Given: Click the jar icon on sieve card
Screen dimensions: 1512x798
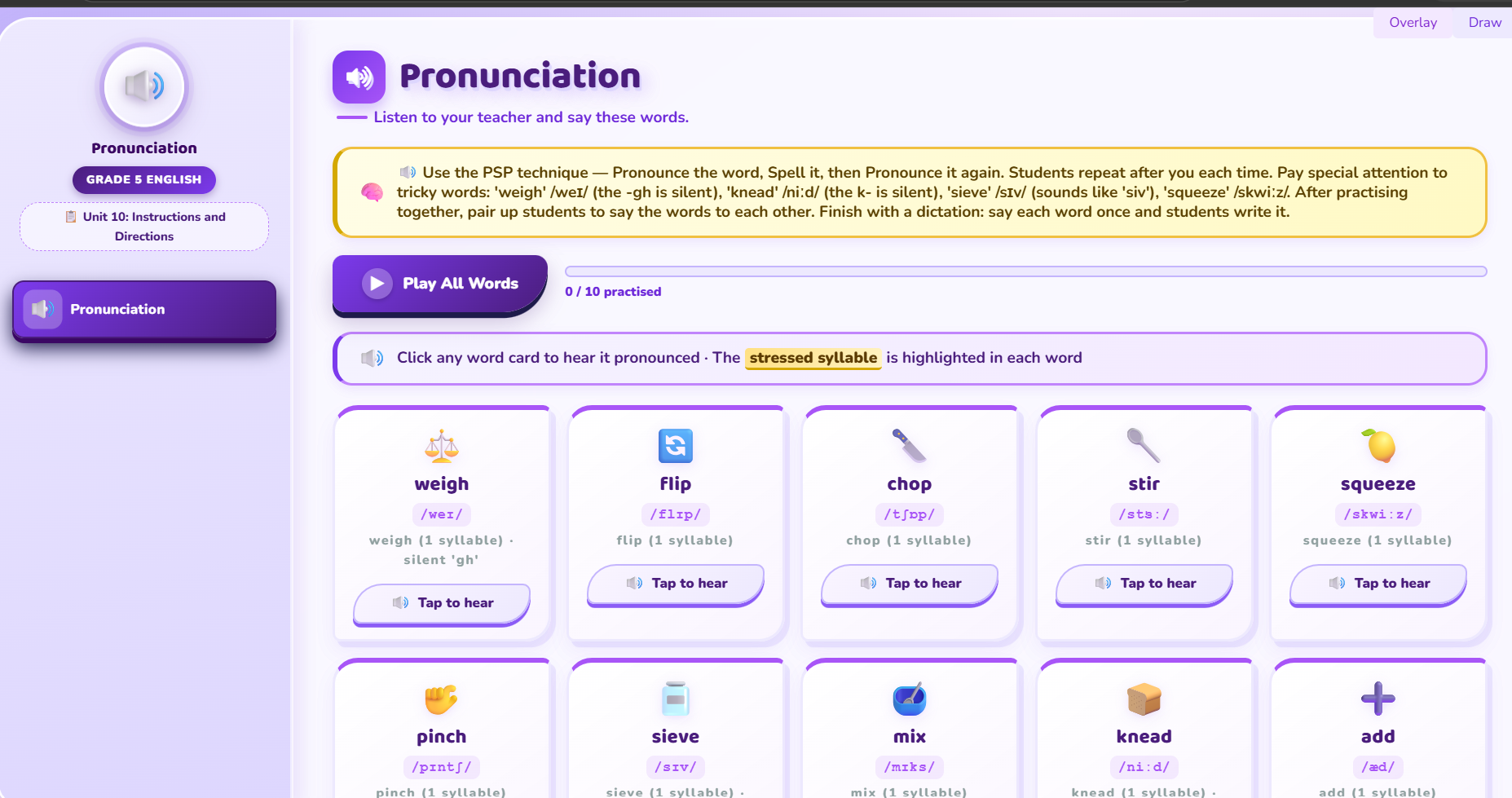Looking at the screenshot, I should 676,699.
